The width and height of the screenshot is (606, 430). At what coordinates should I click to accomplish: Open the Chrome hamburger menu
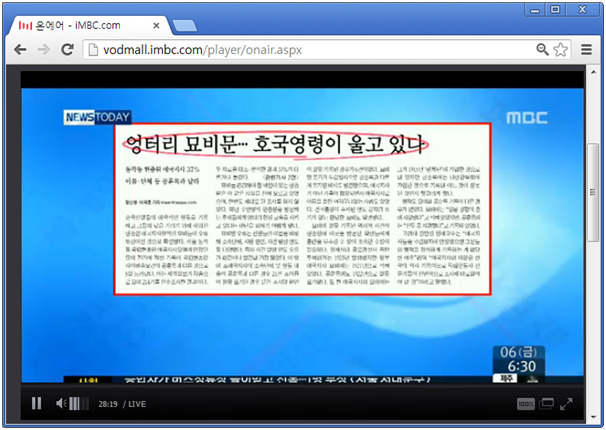pyautogui.click(x=585, y=49)
